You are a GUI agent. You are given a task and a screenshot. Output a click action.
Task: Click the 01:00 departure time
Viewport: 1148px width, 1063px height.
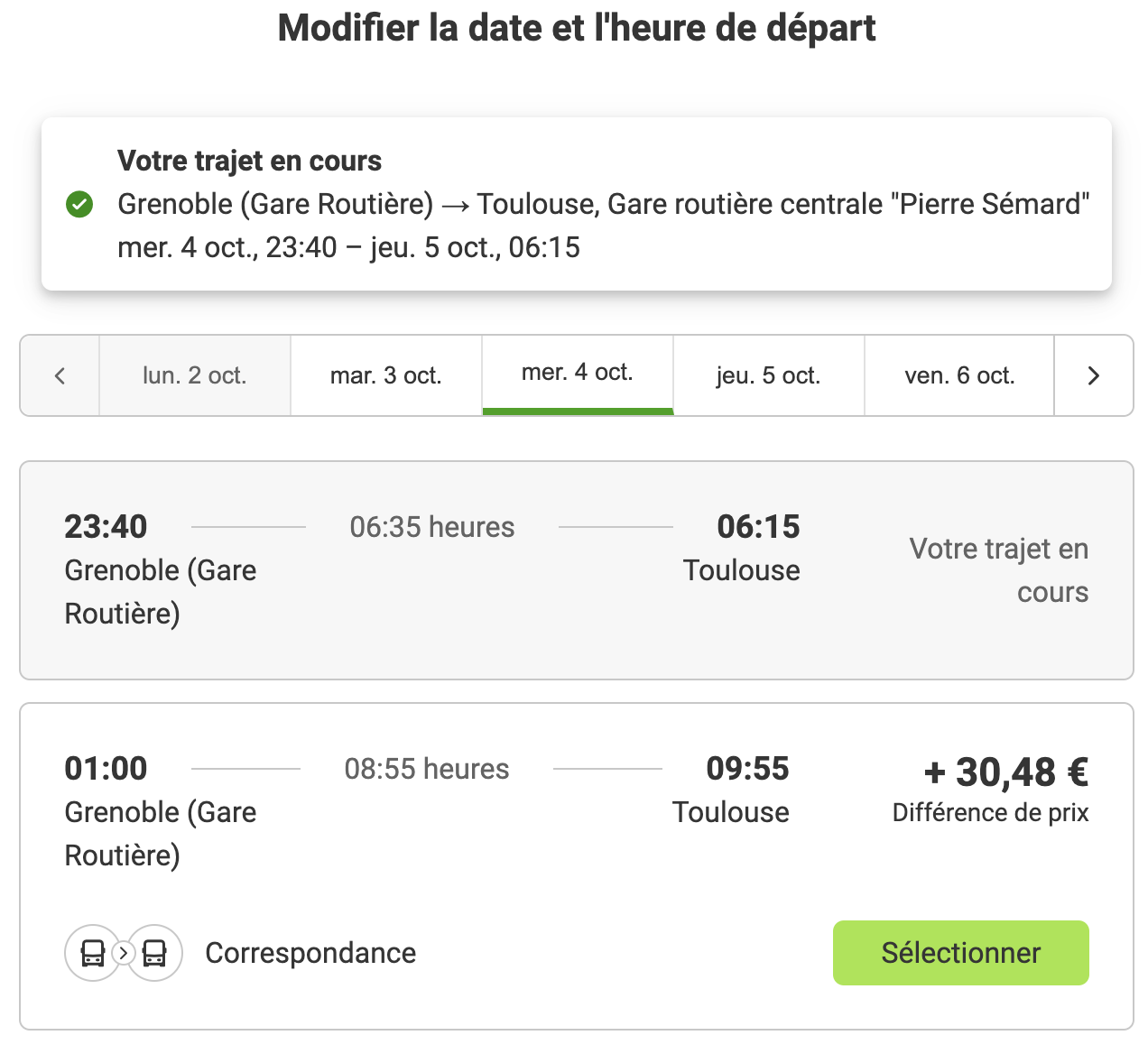(106, 769)
